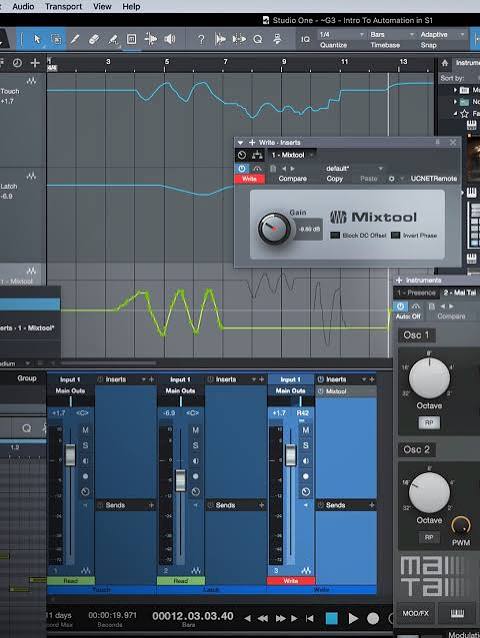Mute mixer channel 3

pos(306,430)
